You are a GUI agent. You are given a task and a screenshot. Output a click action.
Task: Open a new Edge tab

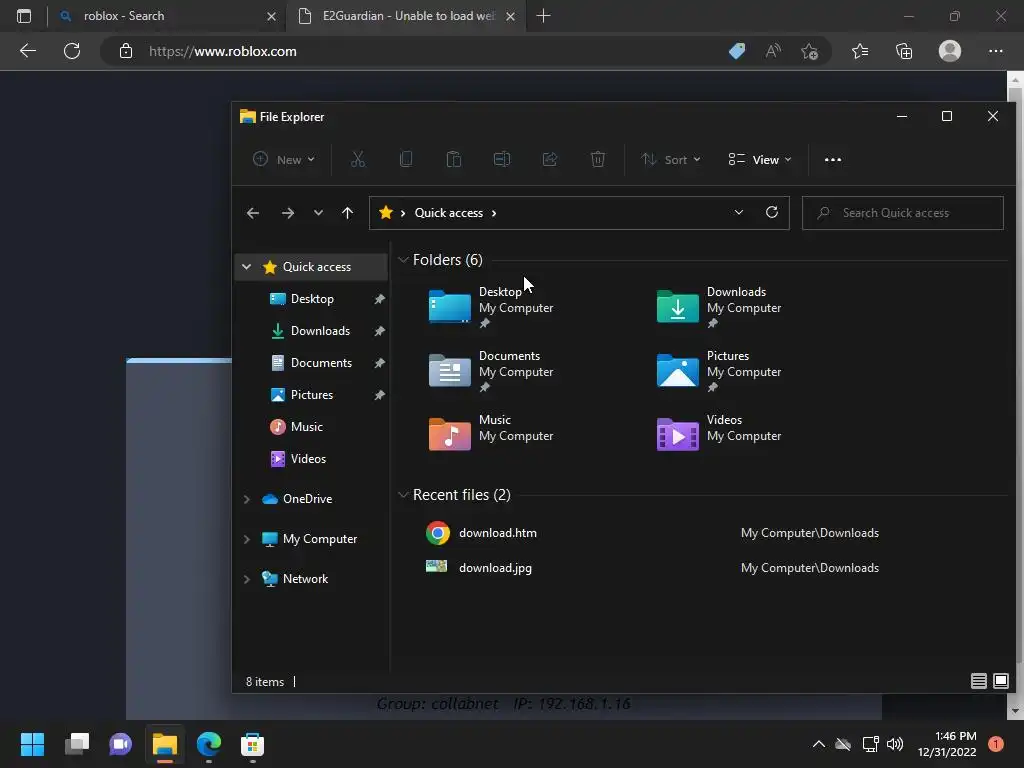(x=543, y=16)
